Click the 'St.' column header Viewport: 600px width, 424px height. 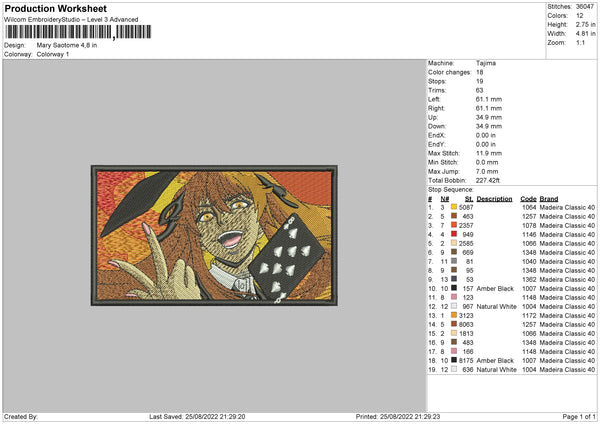point(469,199)
